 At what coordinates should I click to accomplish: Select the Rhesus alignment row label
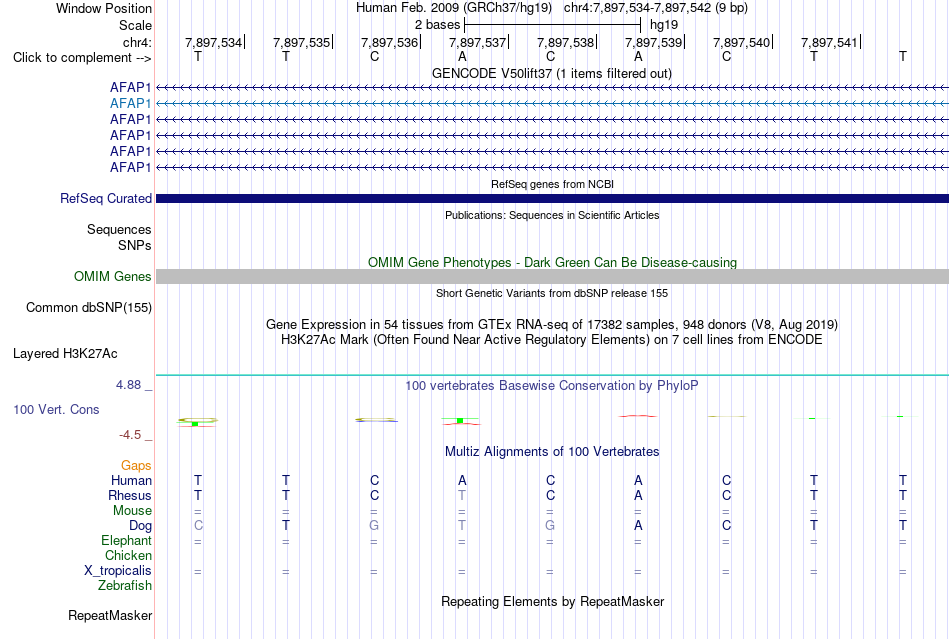(130, 495)
